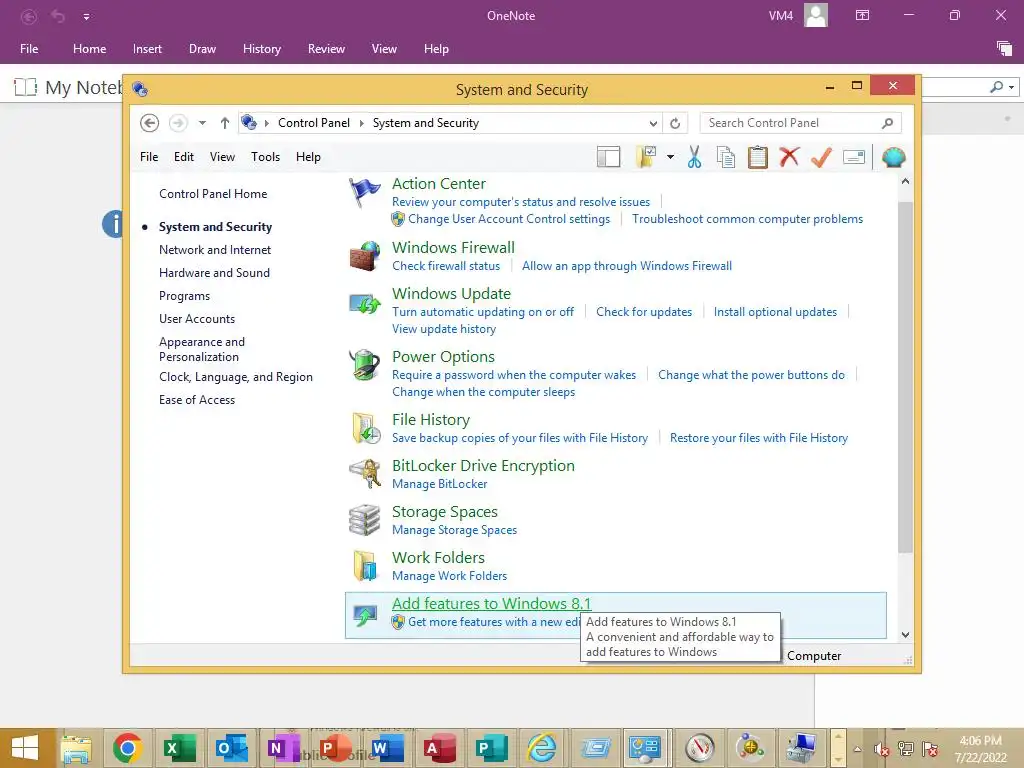Click the File History folder icon
The width and height of the screenshot is (1024, 768).
[x=365, y=428]
